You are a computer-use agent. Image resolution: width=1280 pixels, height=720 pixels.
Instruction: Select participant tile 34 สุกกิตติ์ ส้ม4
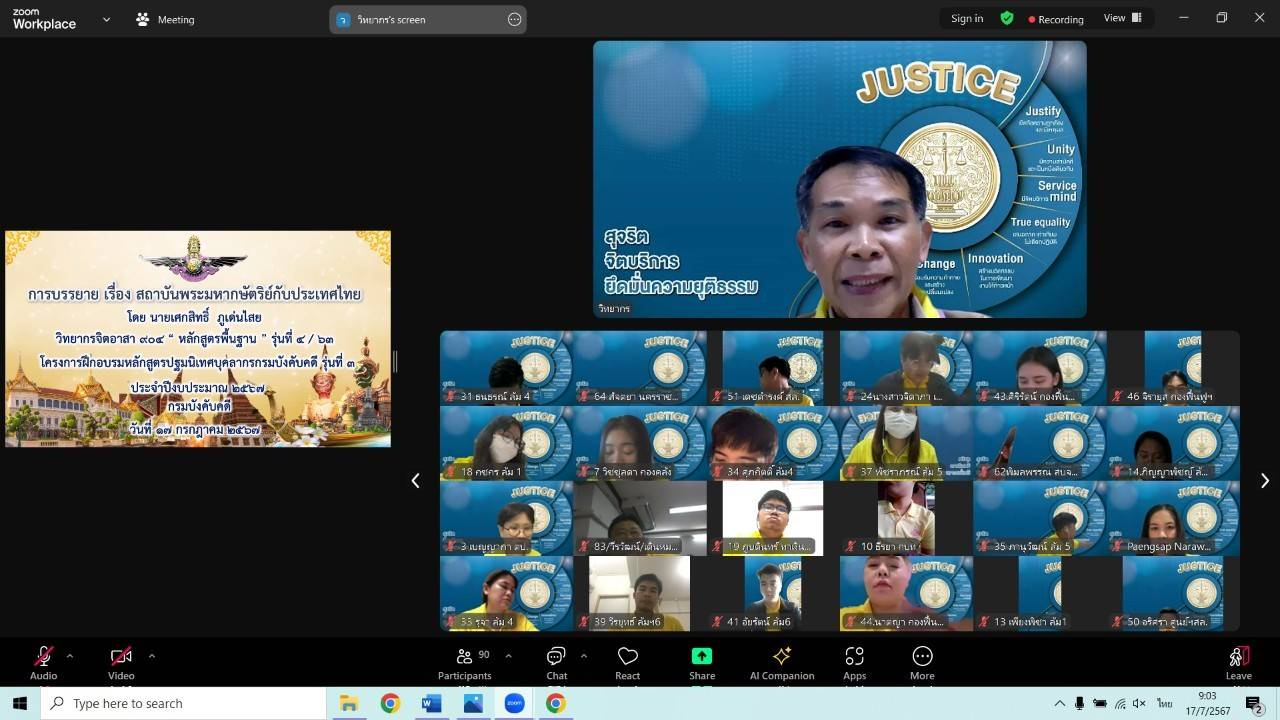(773, 443)
